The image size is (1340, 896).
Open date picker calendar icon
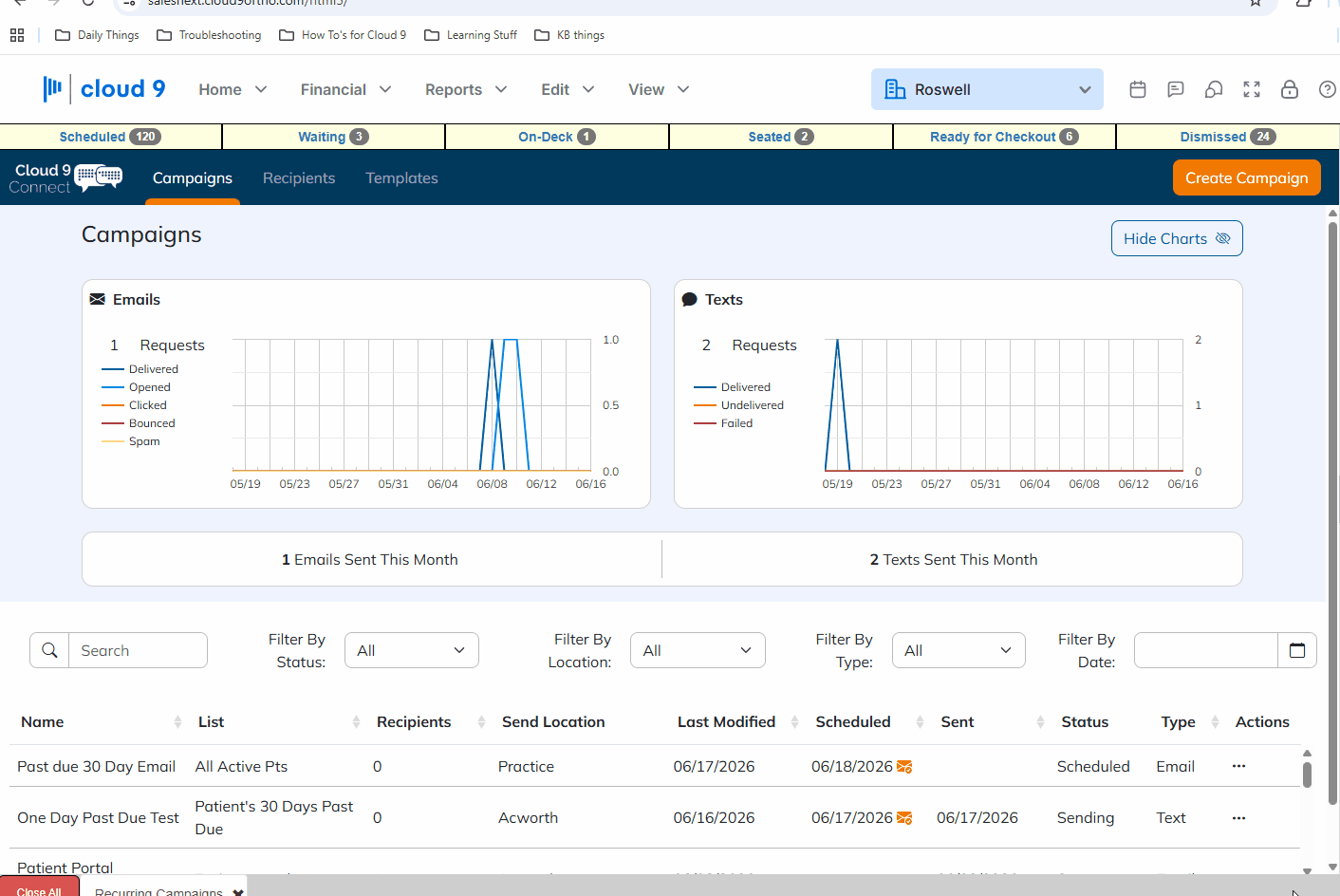pyautogui.click(x=1297, y=650)
